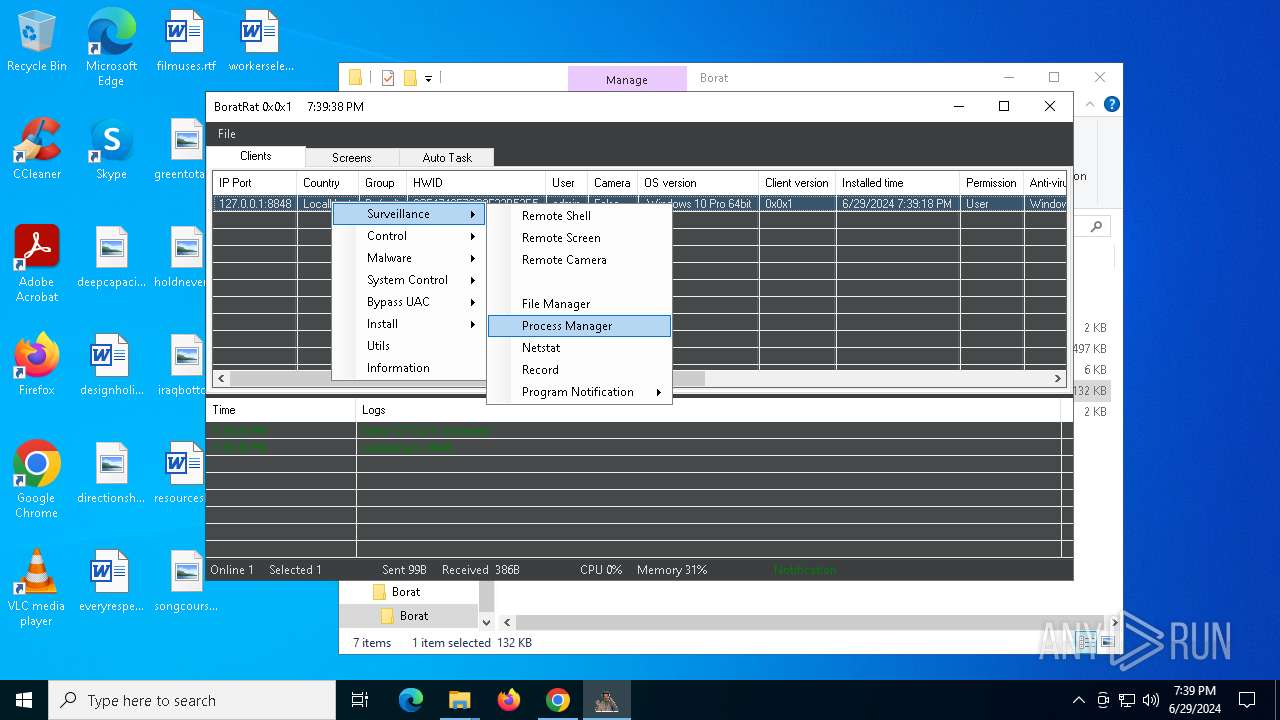This screenshot has width=1280, height=720.
Task: Show hidden system tray icons
Action: click(x=1078, y=700)
